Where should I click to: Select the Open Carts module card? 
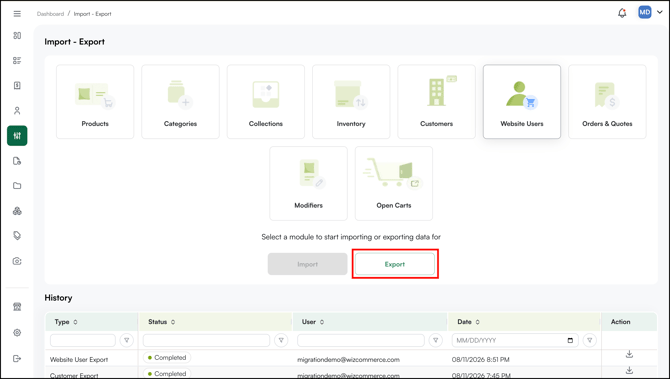tap(394, 183)
